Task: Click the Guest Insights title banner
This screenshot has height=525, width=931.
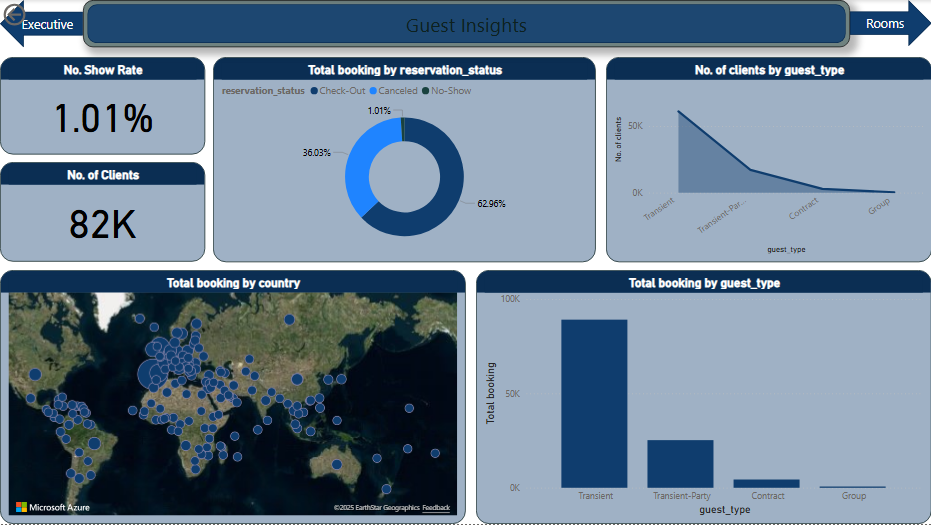Action: tap(466, 25)
